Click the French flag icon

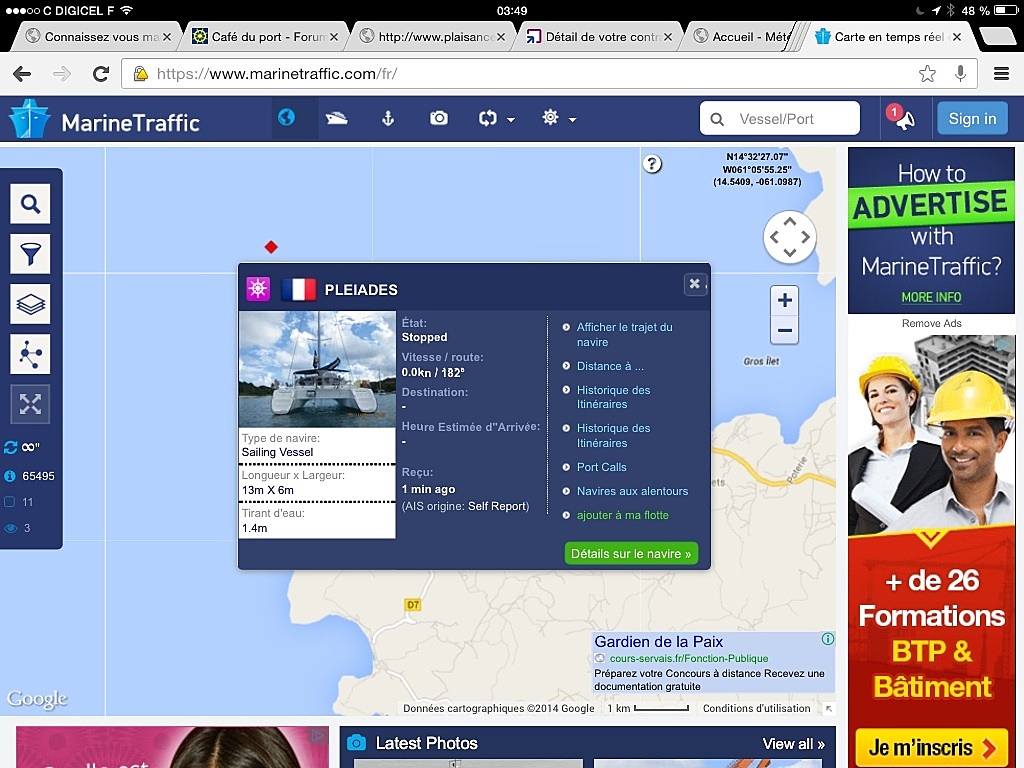tap(298, 289)
